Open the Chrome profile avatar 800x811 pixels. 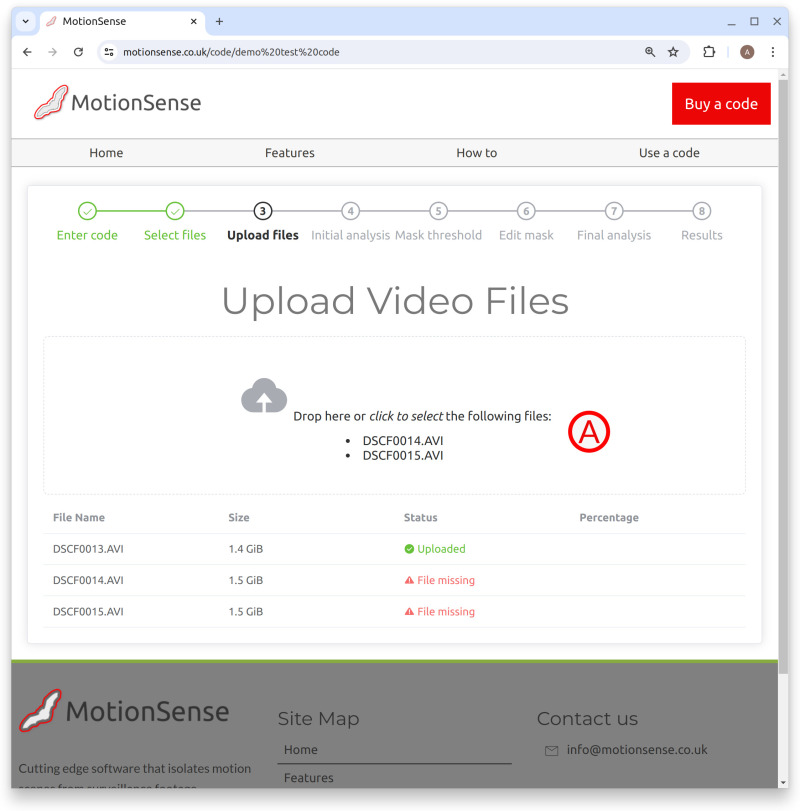(747, 52)
